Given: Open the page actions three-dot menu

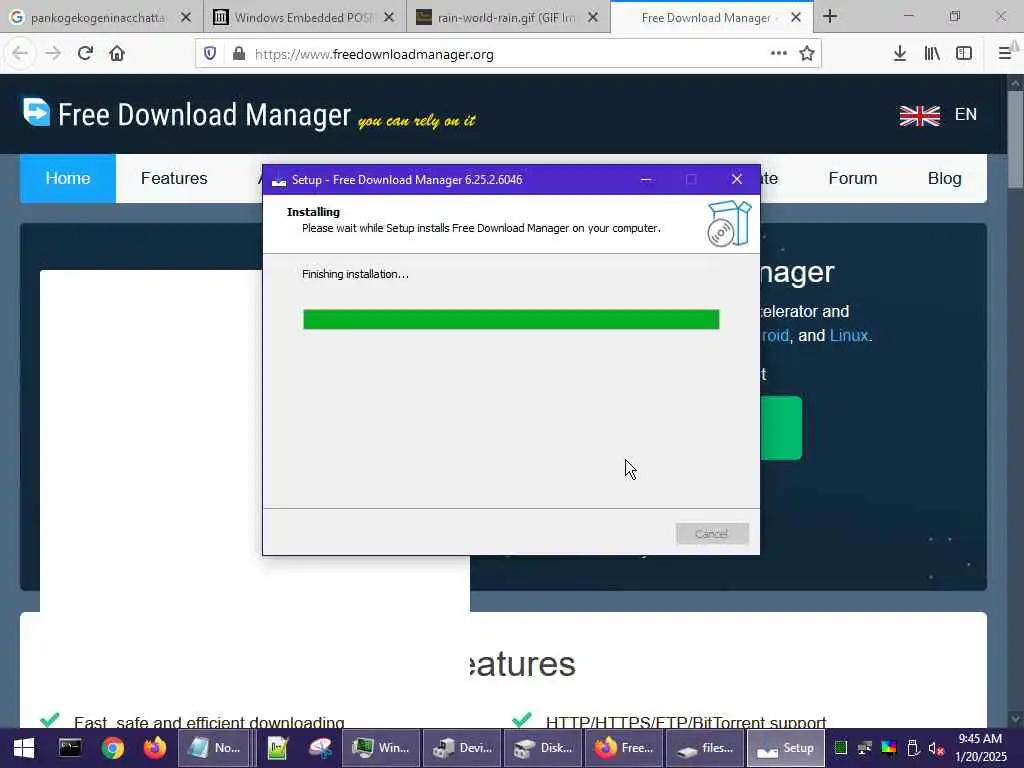Looking at the screenshot, I should (x=778, y=54).
